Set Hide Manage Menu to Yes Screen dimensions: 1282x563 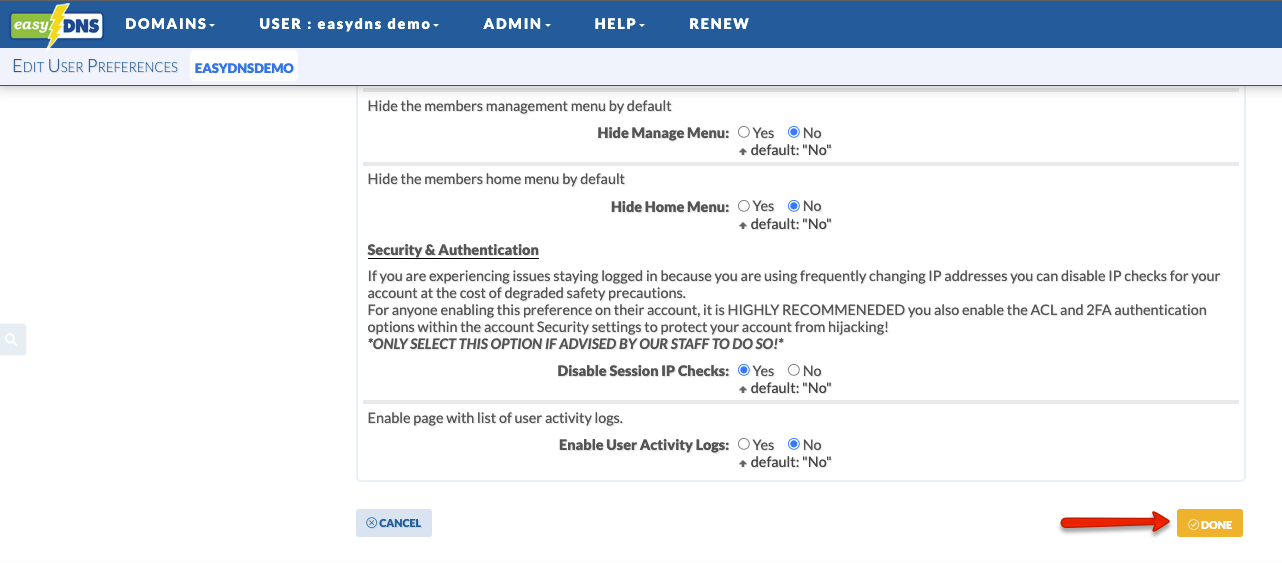tap(744, 132)
